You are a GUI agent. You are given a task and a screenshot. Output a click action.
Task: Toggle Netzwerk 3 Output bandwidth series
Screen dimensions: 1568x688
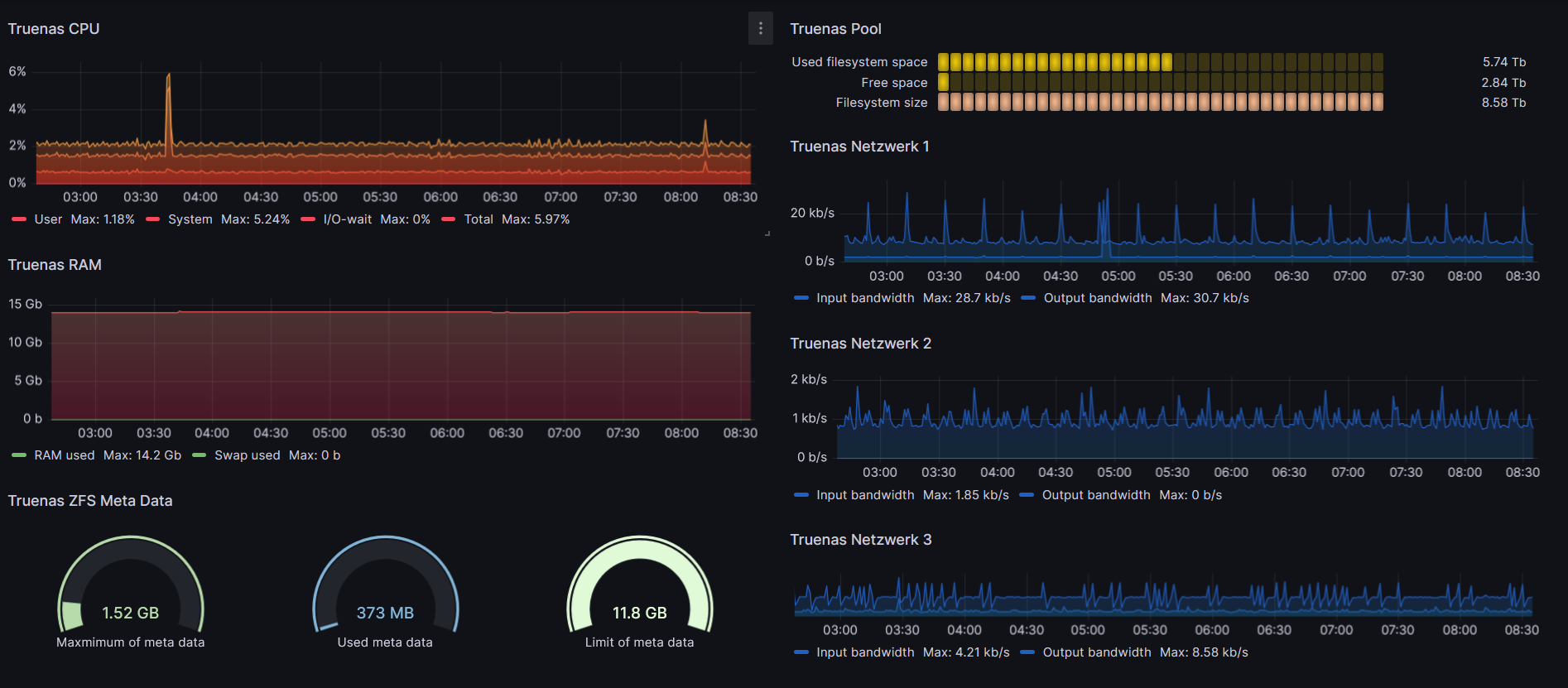point(1097,652)
